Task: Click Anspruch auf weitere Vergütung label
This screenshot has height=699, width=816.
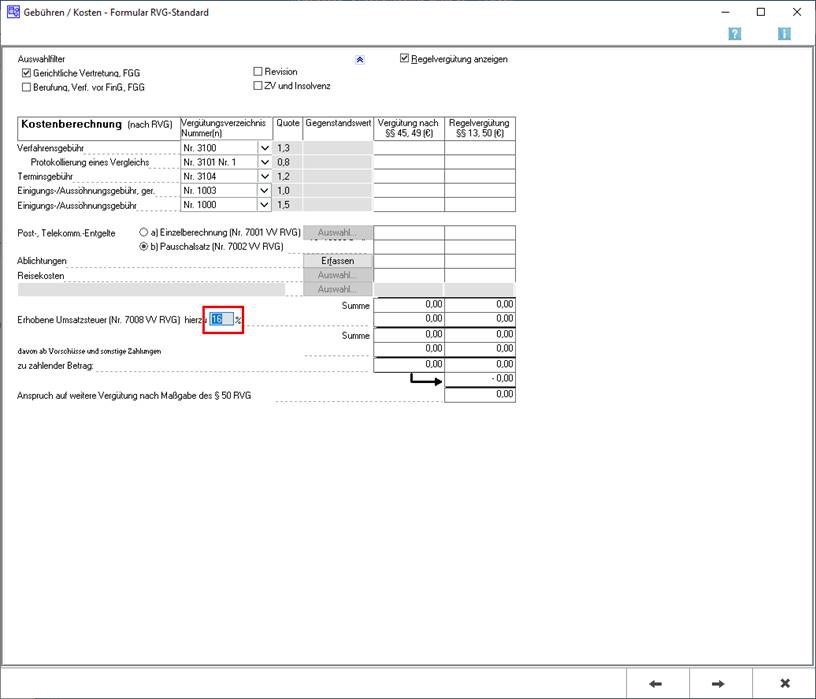Action: pyautogui.click(x=134, y=396)
